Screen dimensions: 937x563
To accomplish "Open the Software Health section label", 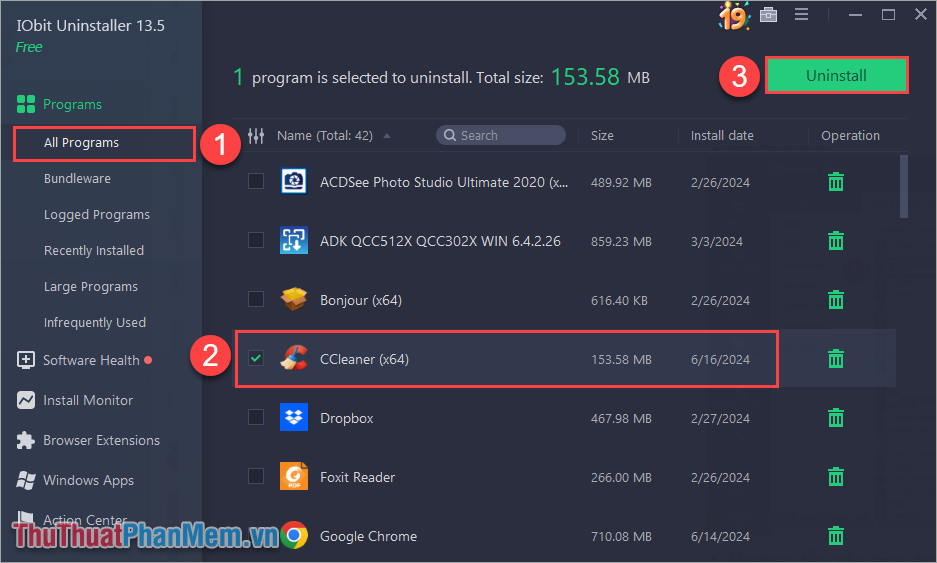I will (91, 360).
